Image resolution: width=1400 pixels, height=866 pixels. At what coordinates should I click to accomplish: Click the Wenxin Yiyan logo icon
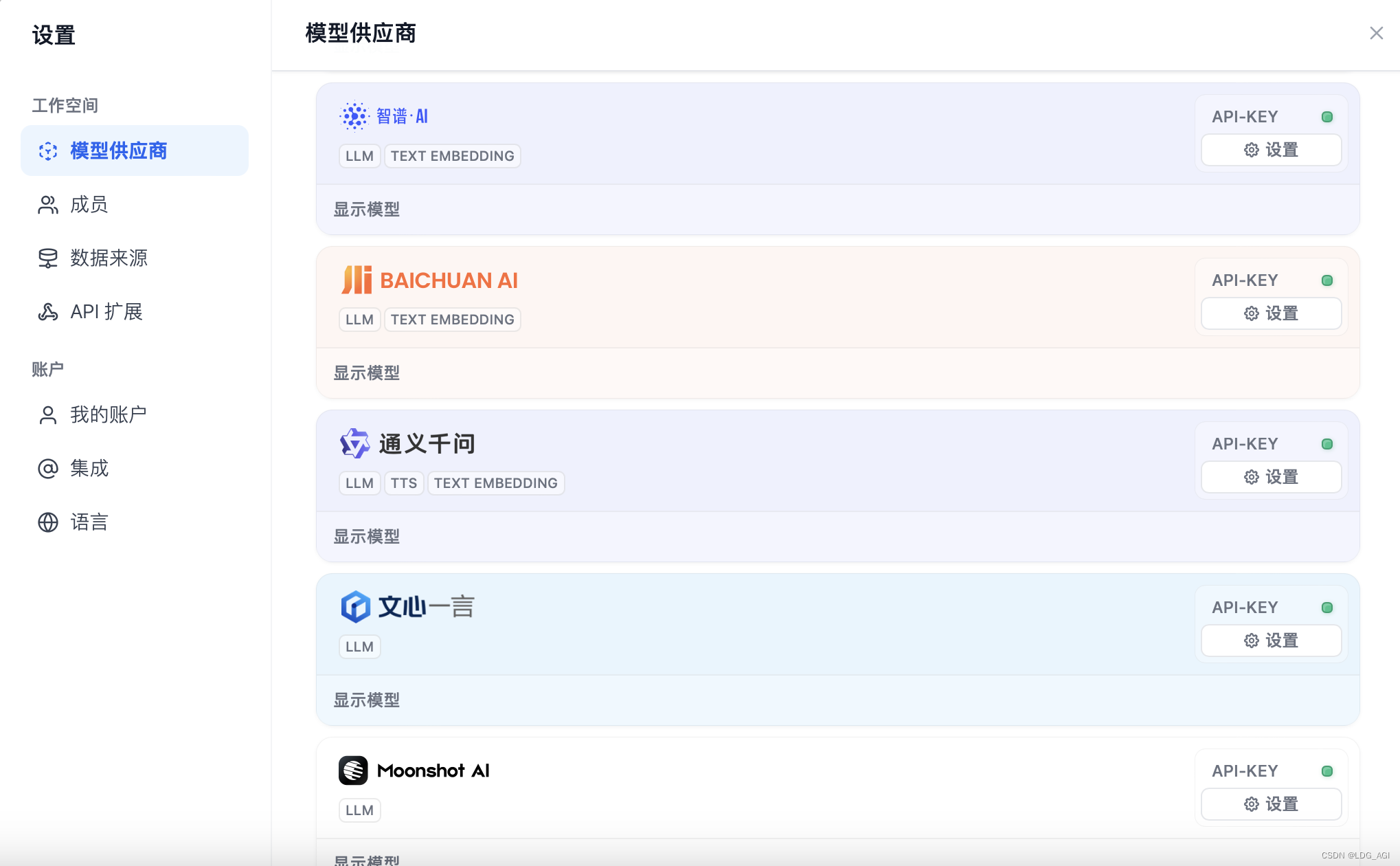(x=355, y=607)
